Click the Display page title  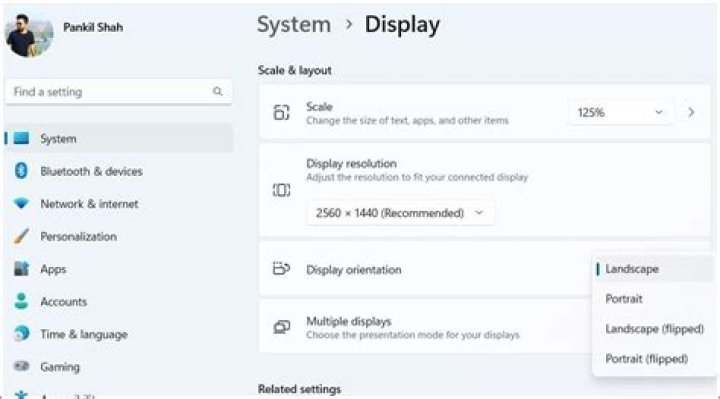[x=402, y=25]
